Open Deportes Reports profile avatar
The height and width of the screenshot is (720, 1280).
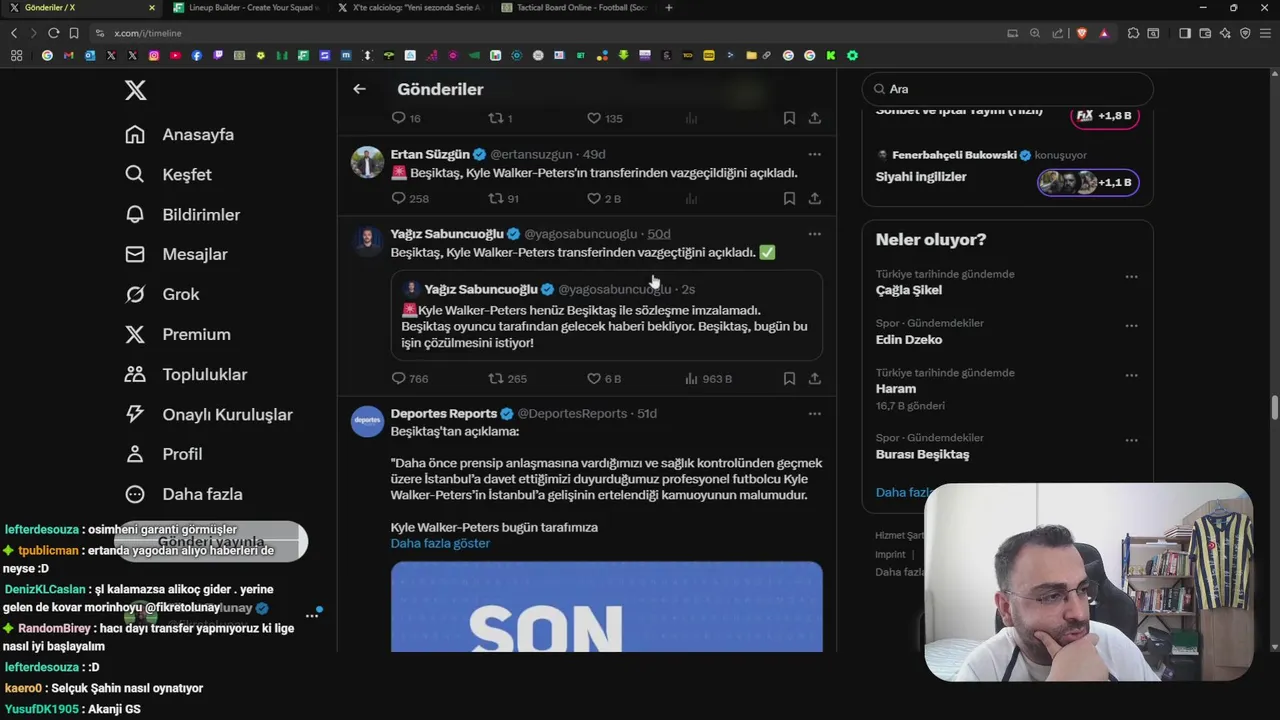367,421
